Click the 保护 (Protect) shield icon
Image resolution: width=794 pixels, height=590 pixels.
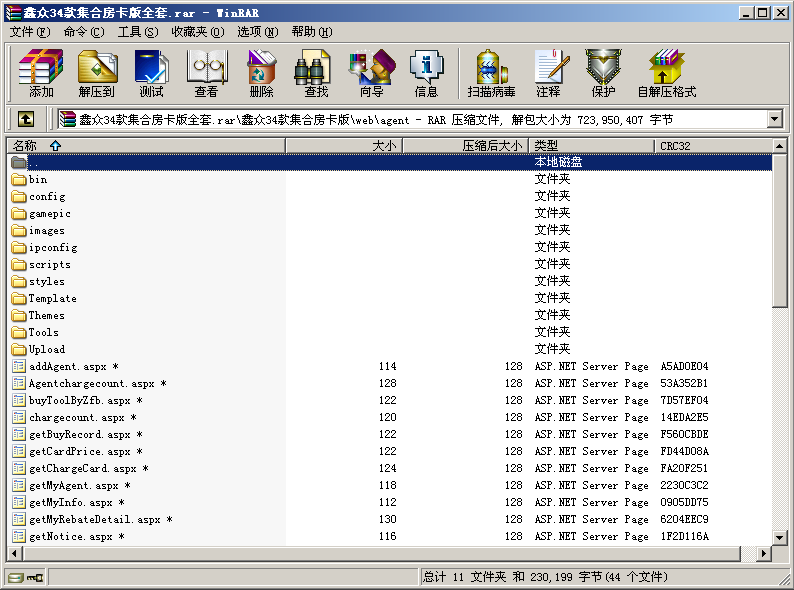point(603,74)
